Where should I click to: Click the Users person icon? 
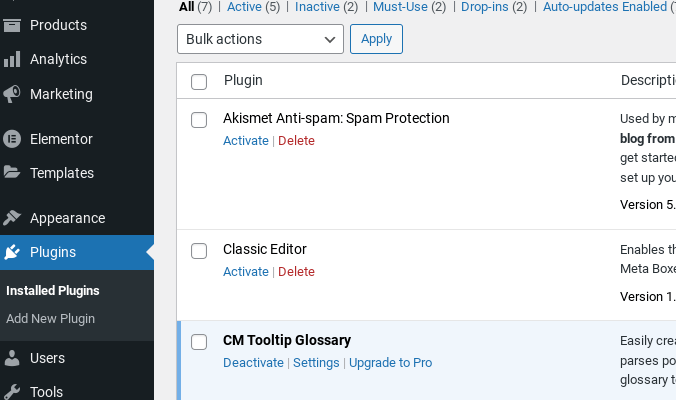tap(12, 358)
